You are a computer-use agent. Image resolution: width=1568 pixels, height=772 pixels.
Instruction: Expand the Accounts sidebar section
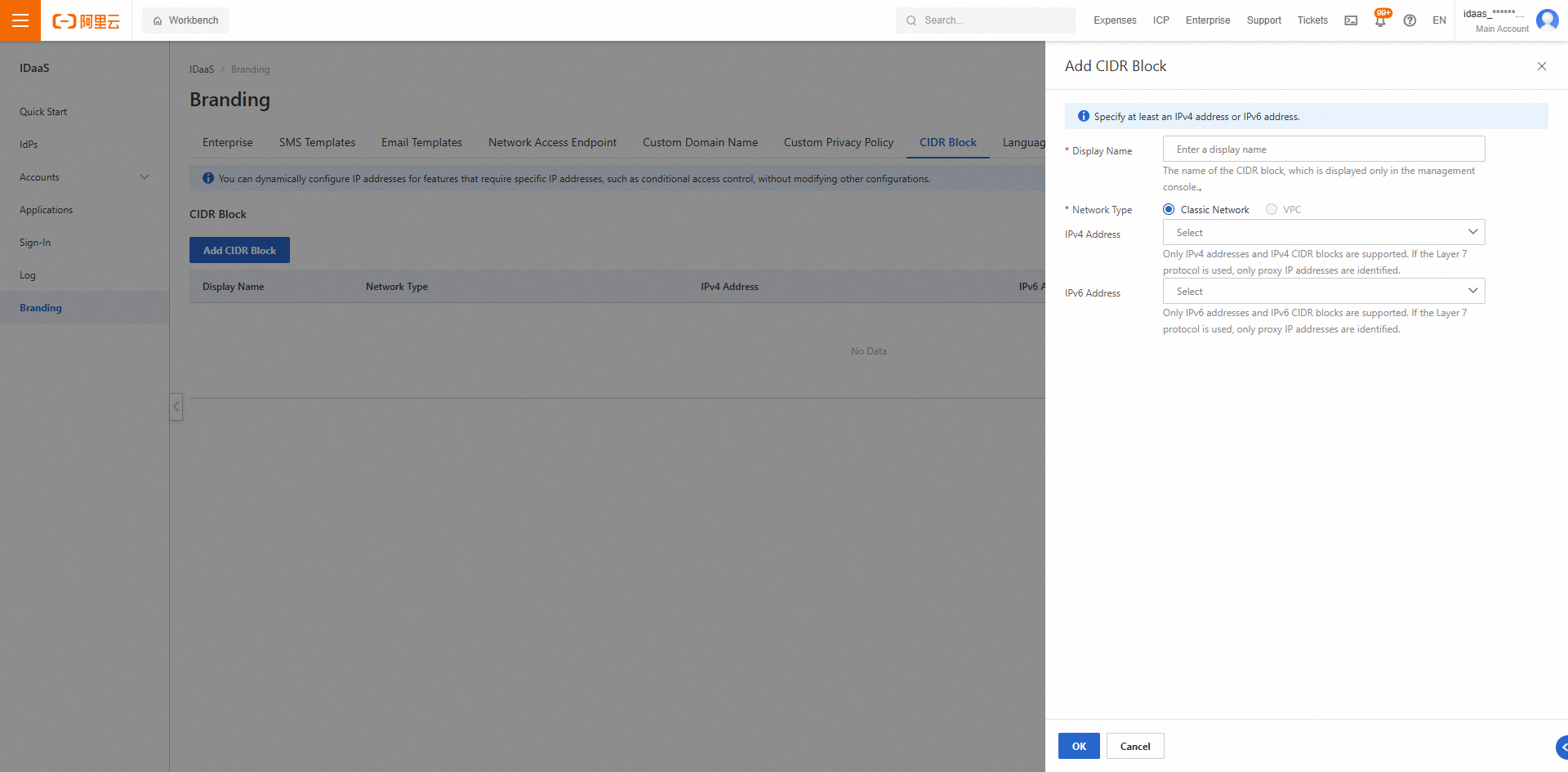82,176
